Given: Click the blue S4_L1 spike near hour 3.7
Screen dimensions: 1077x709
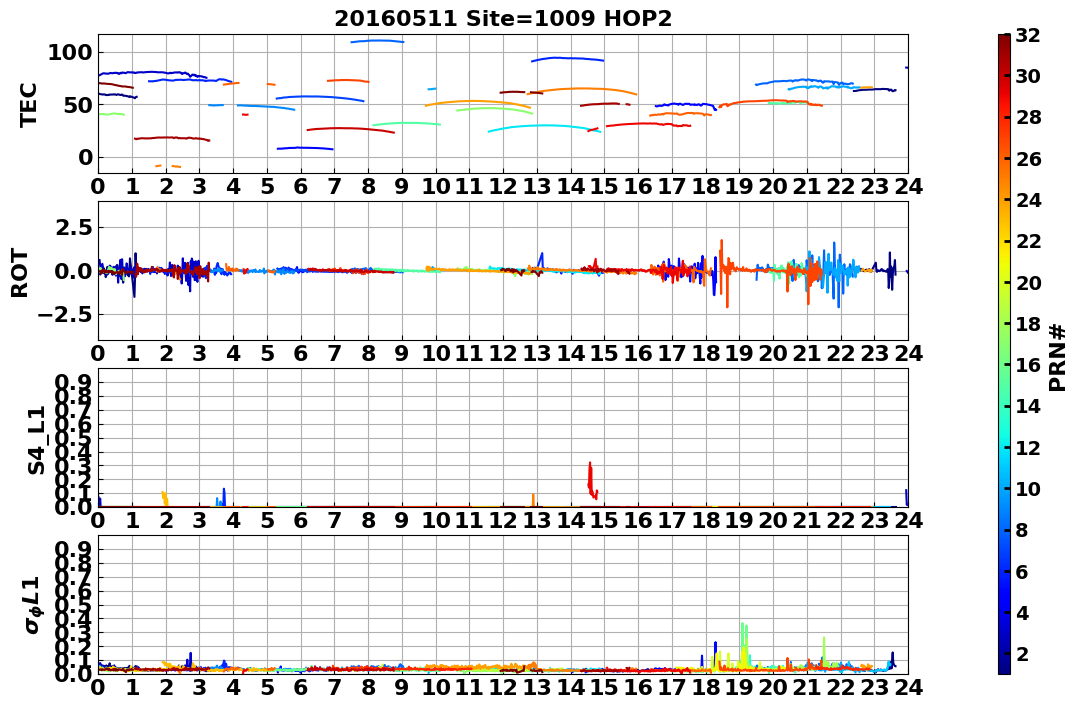Looking at the screenshot, I should click(223, 497).
